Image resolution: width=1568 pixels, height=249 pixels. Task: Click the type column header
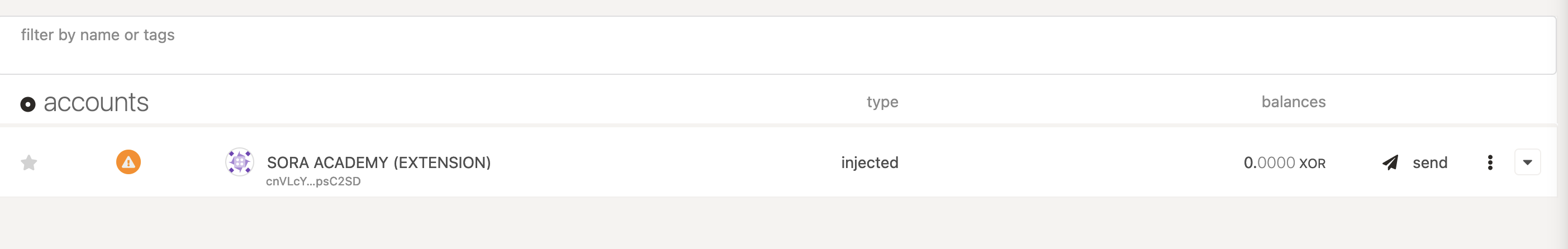882,102
